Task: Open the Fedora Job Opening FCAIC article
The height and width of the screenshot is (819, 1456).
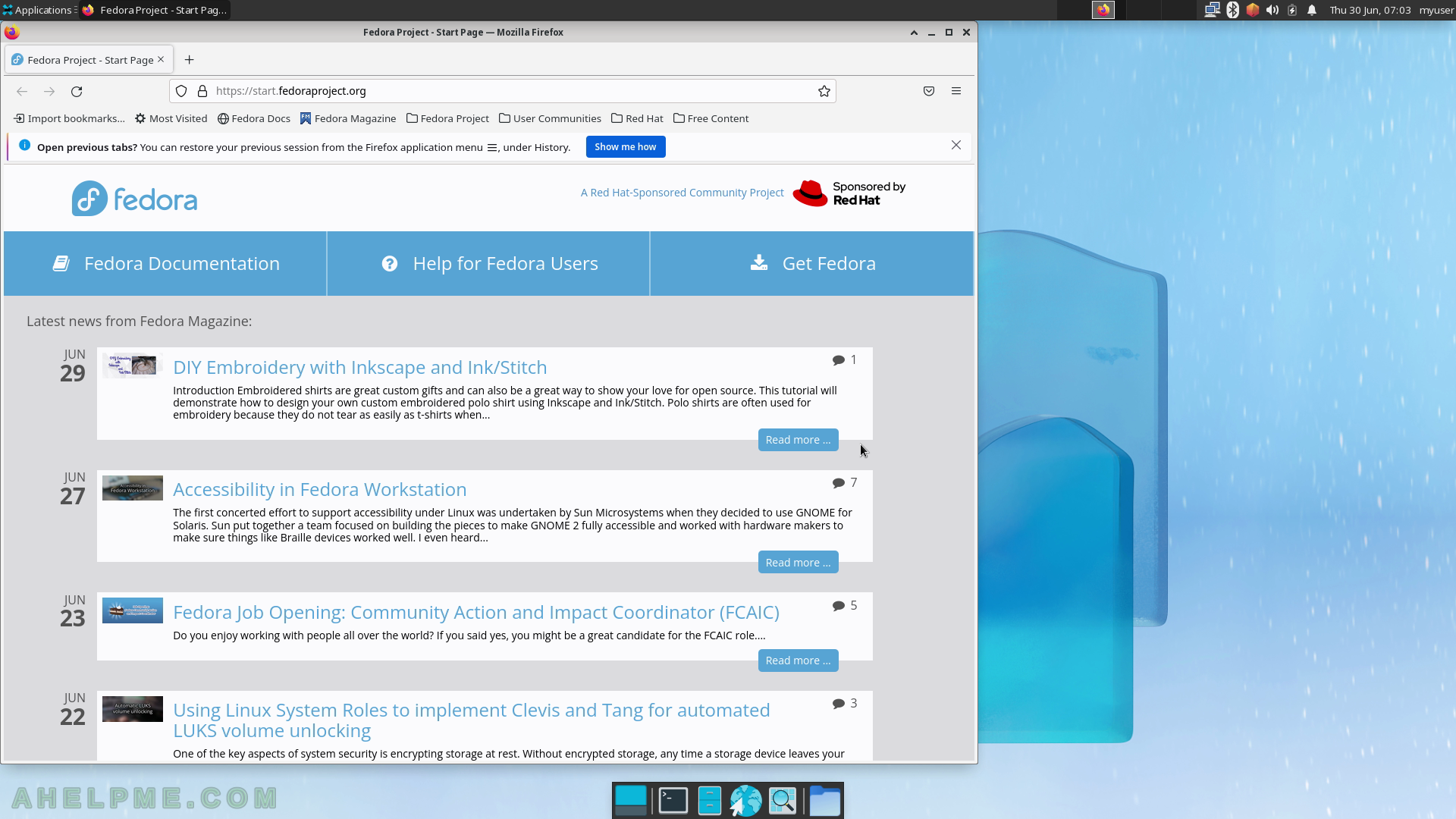Action: [475, 612]
